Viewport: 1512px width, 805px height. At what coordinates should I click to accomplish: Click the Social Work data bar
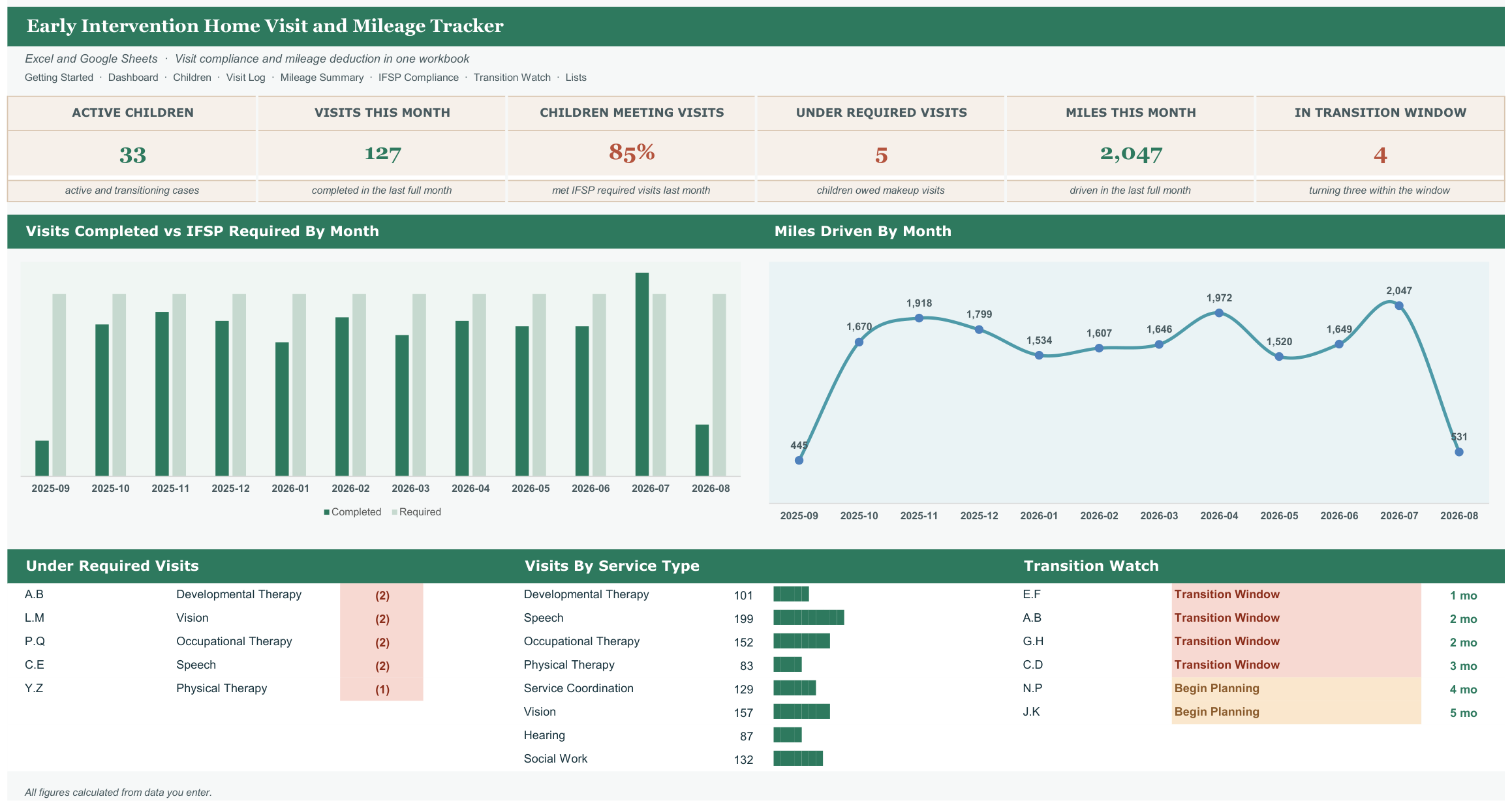798,758
